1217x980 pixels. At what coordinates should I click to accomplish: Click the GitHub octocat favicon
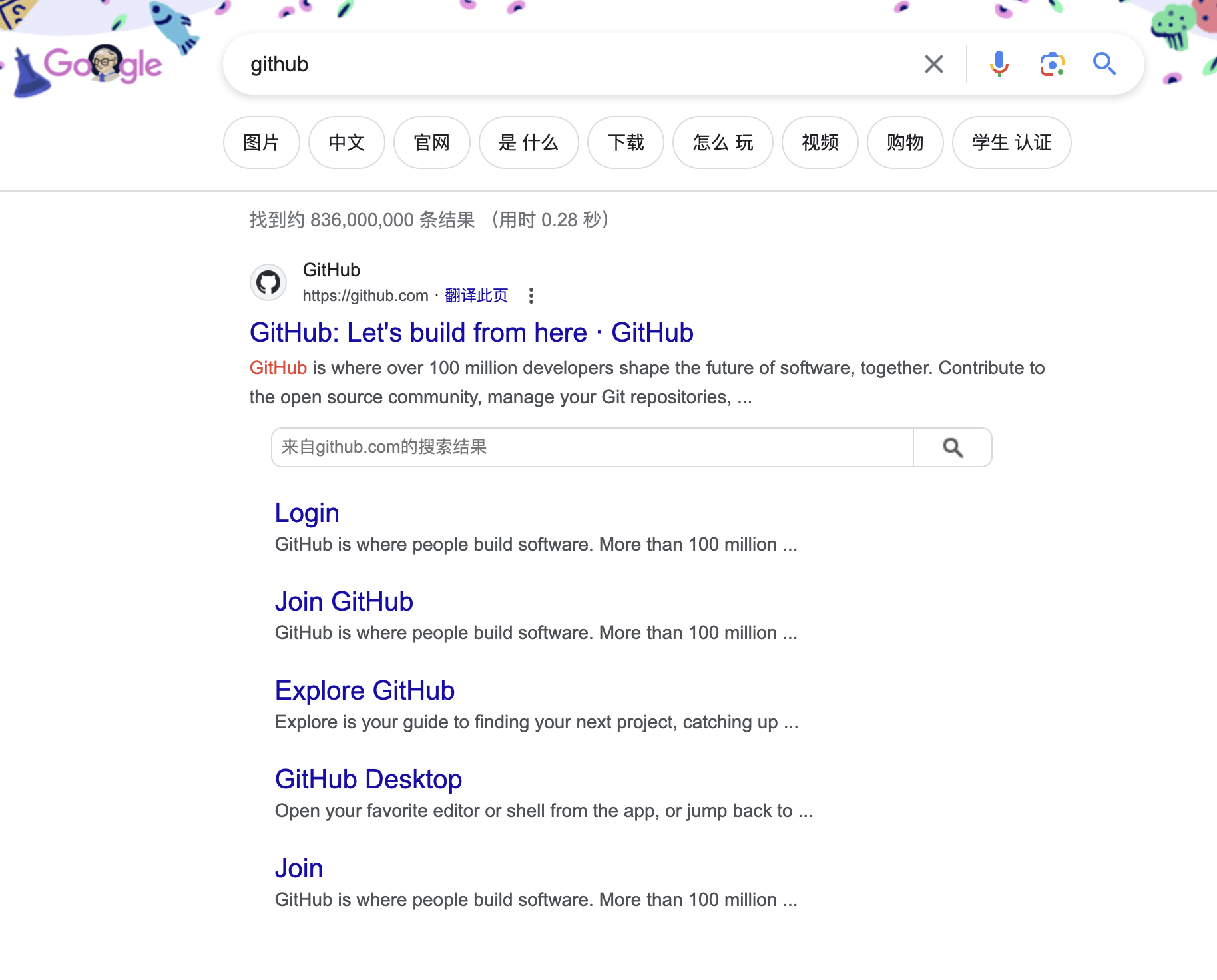[x=268, y=282]
